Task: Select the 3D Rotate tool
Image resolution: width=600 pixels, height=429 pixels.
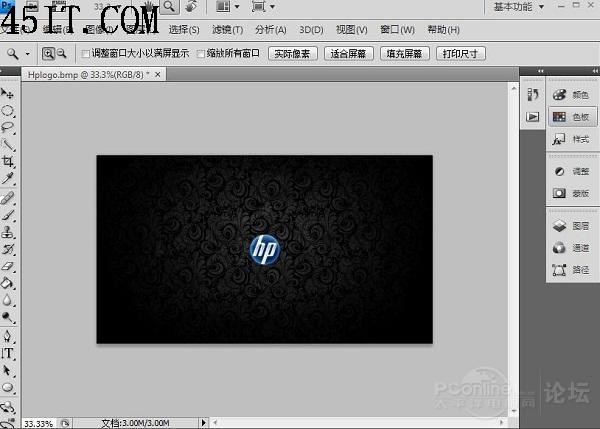Action: coord(7,406)
